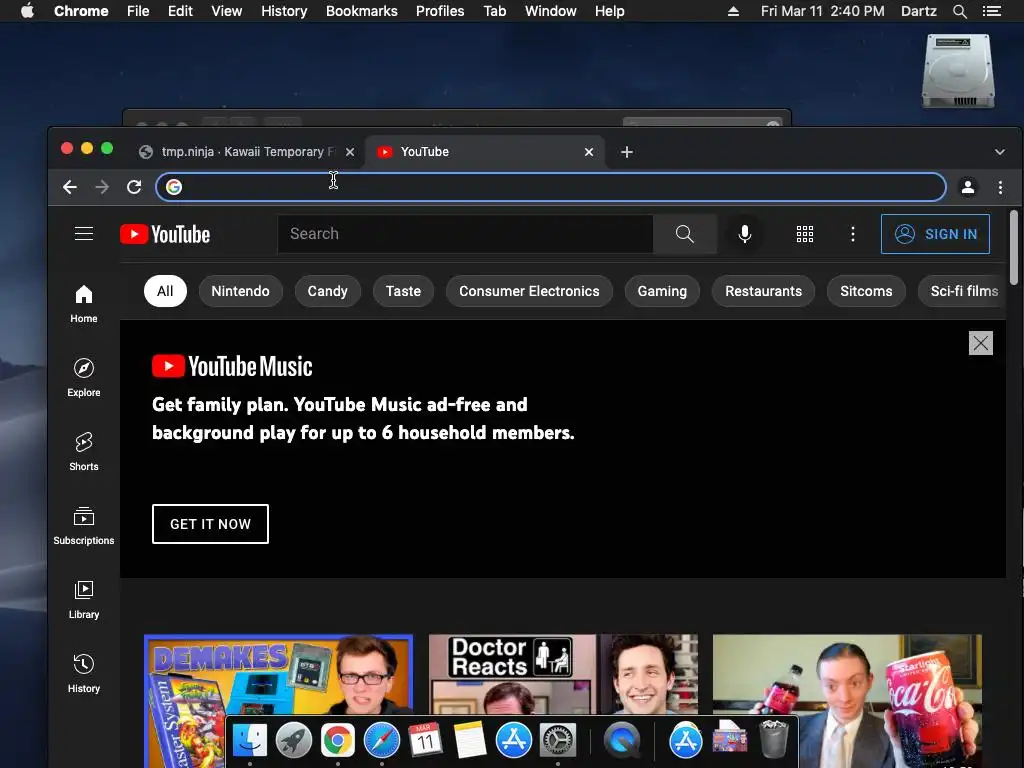Open a new Chrome tab
Image resolution: width=1024 pixels, height=768 pixels.
click(626, 152)
